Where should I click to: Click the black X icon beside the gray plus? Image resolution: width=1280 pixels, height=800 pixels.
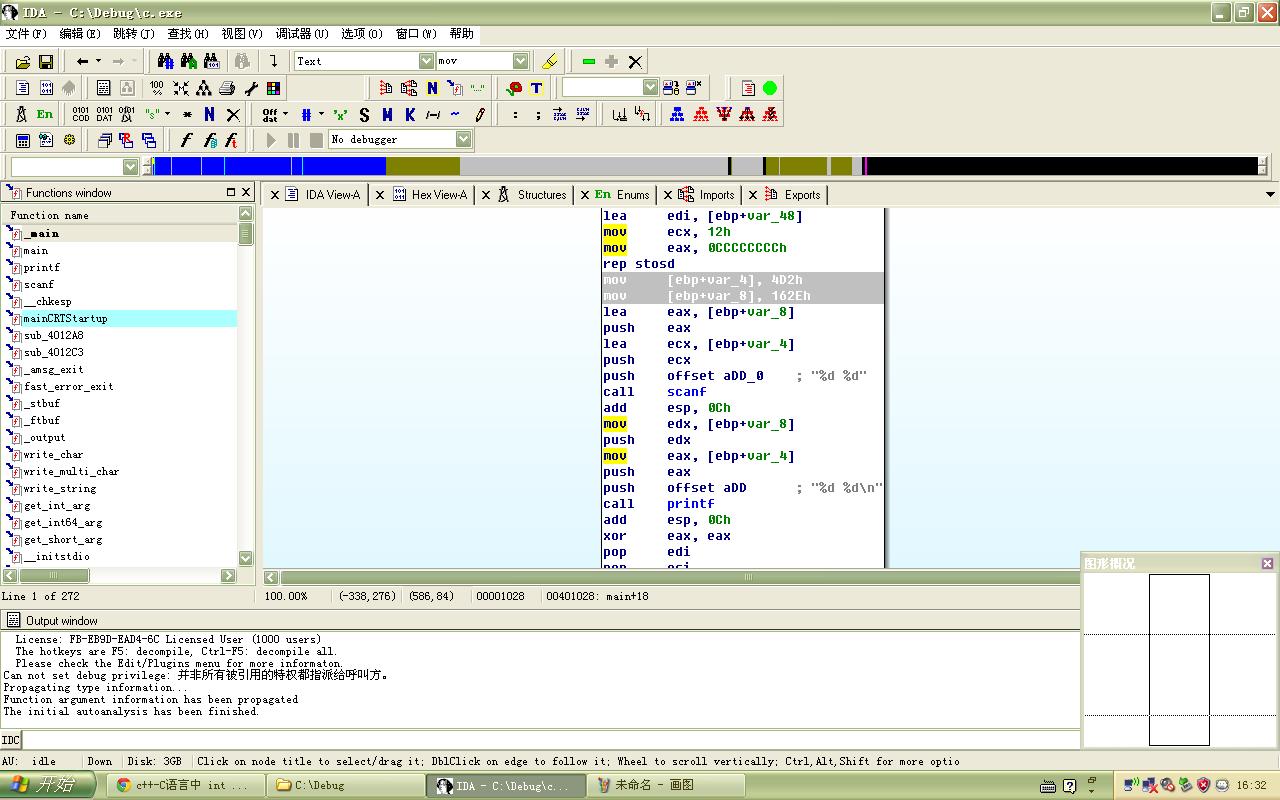634,62
